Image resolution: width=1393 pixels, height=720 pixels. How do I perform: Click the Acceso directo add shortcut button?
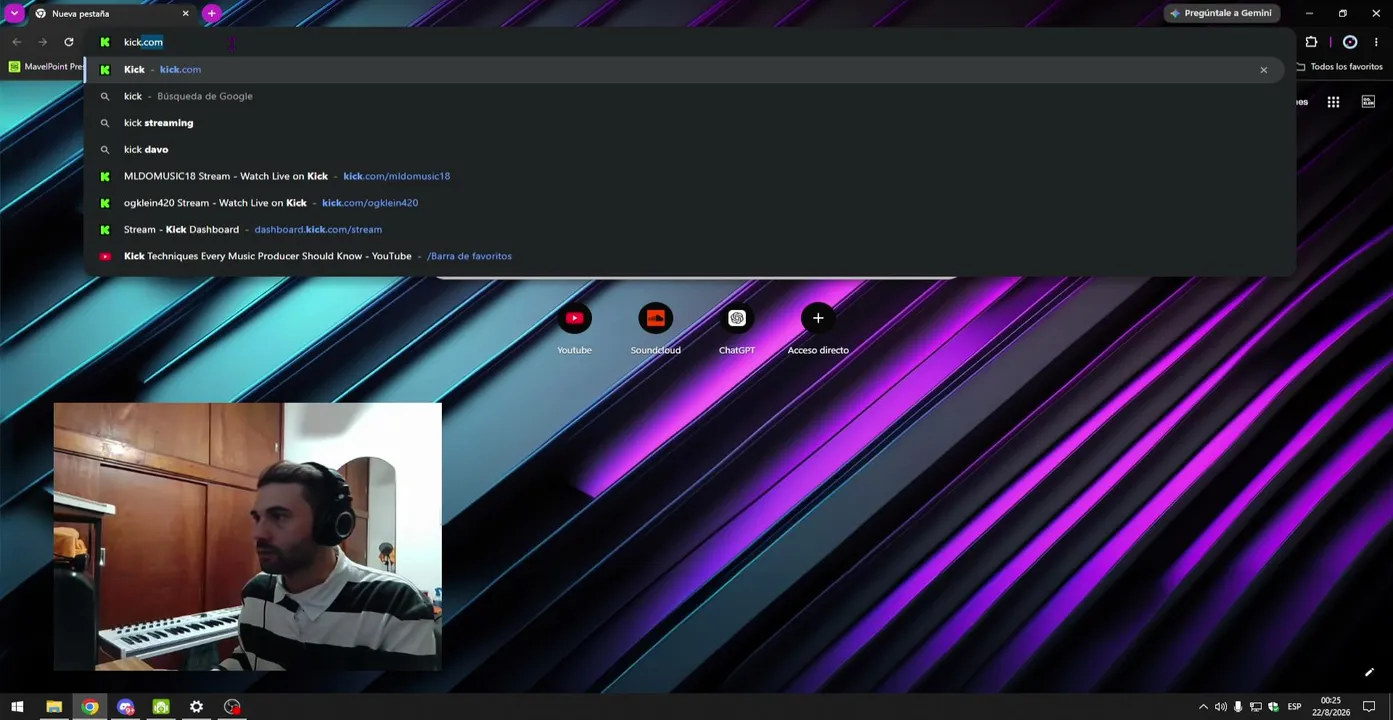click(x=818, y=329)
